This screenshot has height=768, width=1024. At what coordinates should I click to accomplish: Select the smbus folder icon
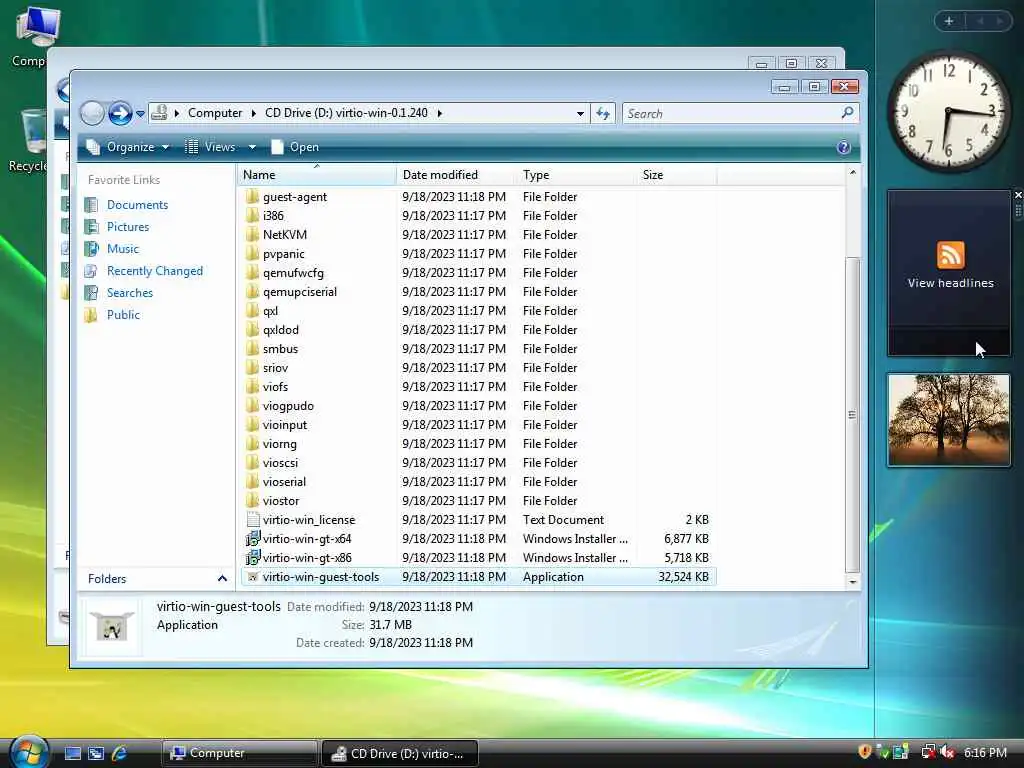253,349
